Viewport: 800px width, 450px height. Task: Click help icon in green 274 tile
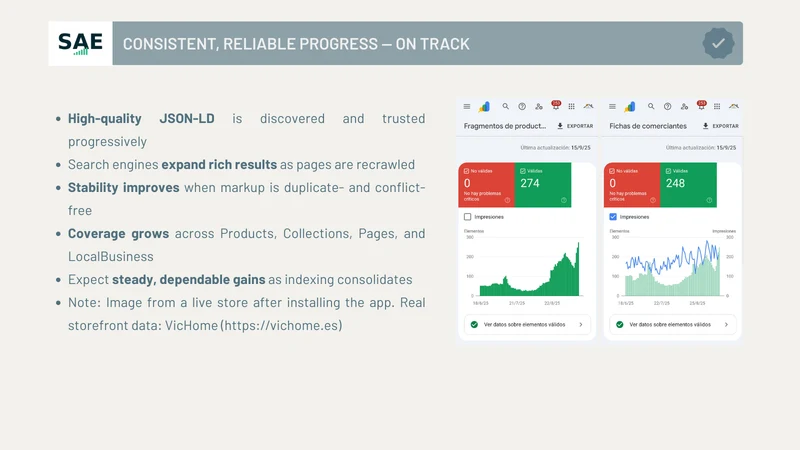[564, 200]
